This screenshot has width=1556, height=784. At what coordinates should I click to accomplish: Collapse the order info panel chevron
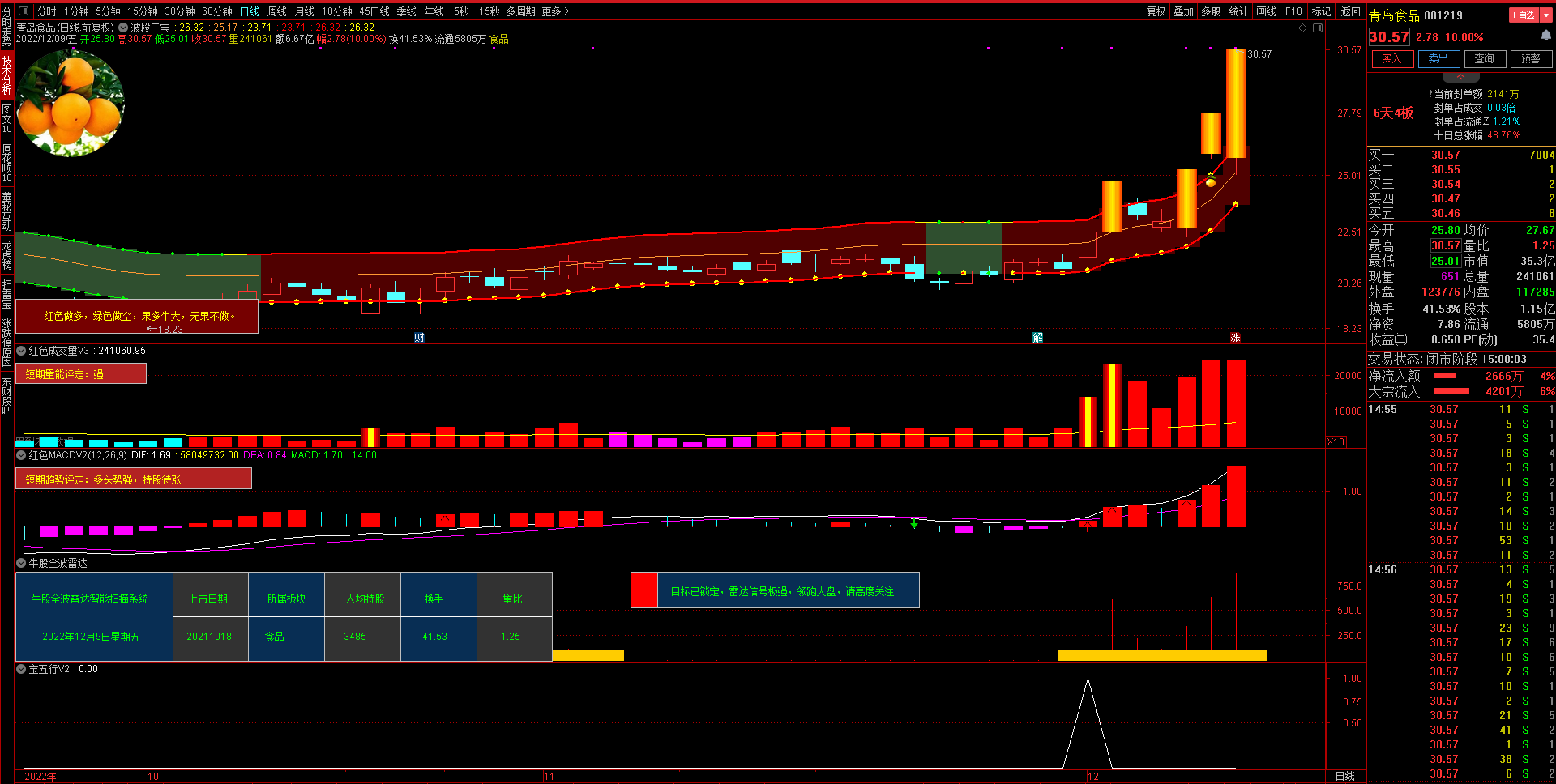1461,77
